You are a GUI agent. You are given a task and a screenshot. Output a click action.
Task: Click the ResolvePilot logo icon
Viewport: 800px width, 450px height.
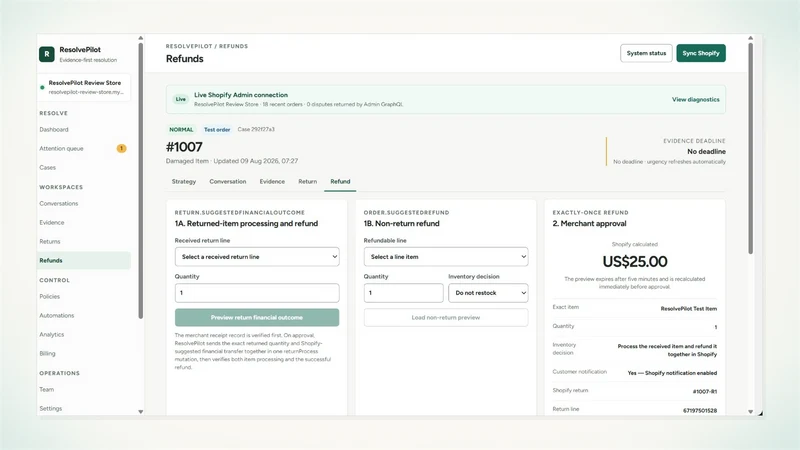point(46,54)
